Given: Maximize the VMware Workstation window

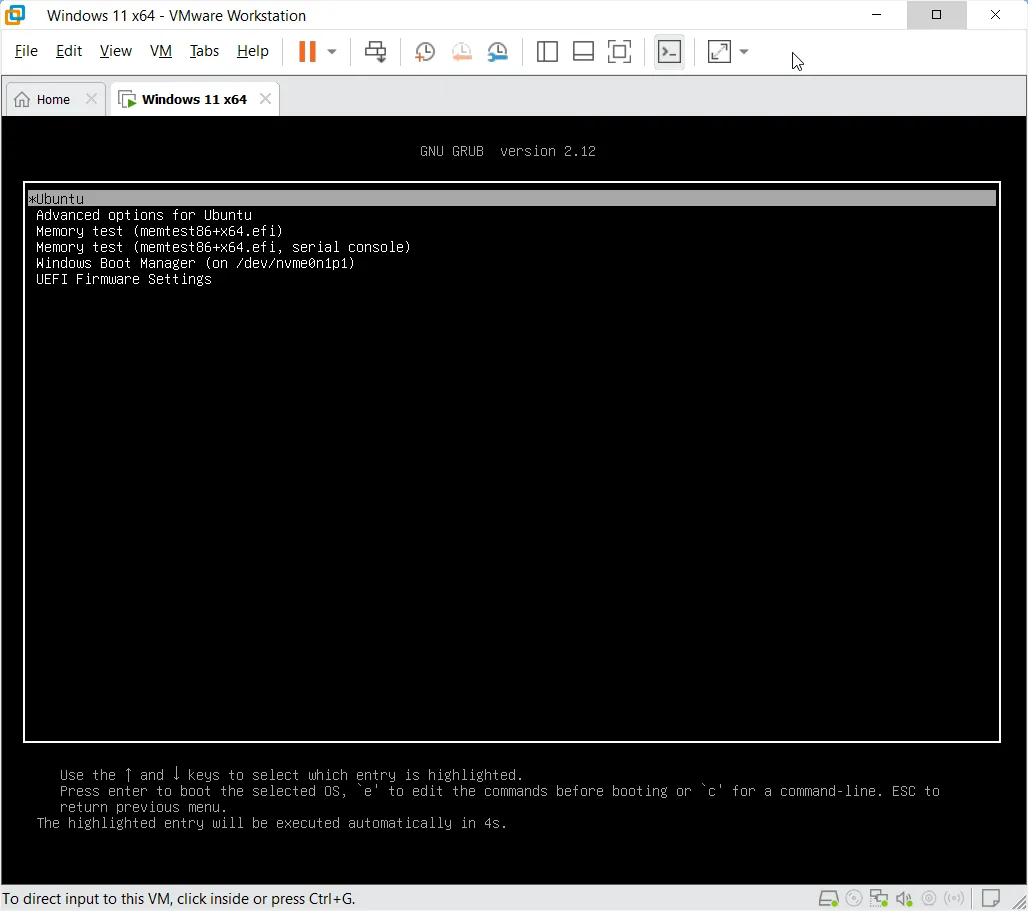Looking at the screenshot, I should pyautogui.click(x=936, y=14).
